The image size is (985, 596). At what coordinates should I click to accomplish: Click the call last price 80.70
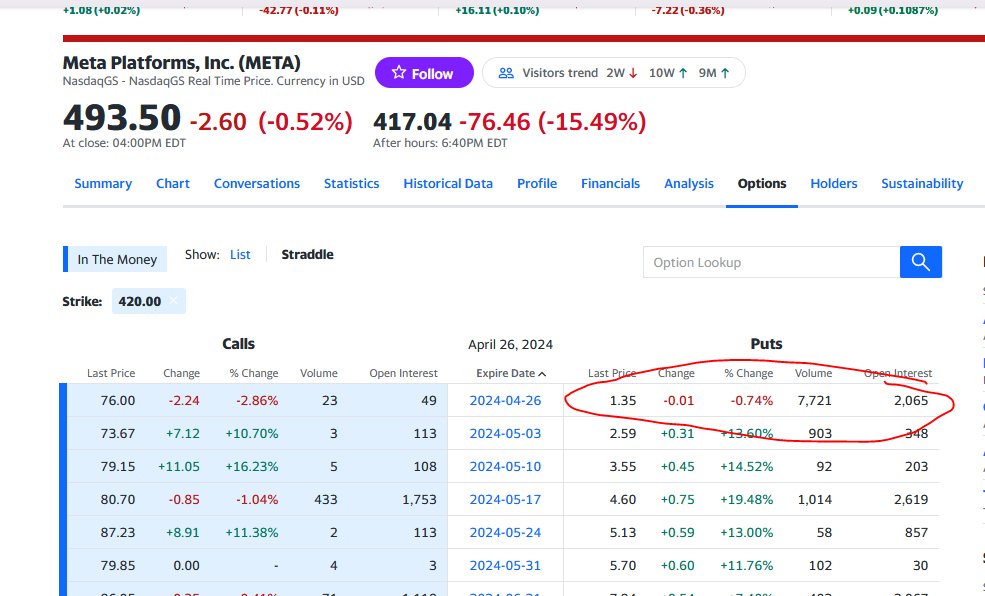point(117,499)
